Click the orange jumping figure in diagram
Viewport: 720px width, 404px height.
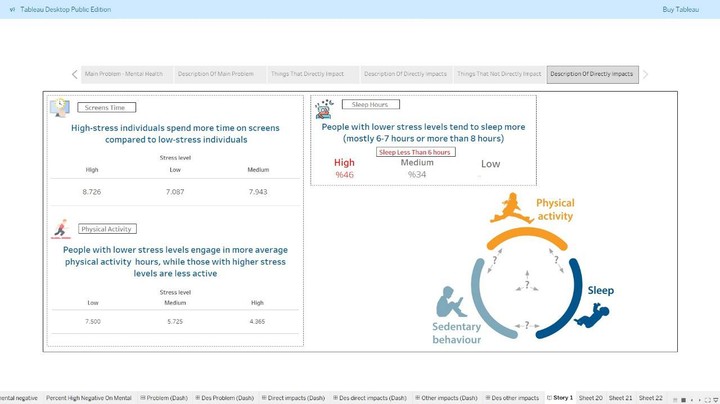click(512, 208)
